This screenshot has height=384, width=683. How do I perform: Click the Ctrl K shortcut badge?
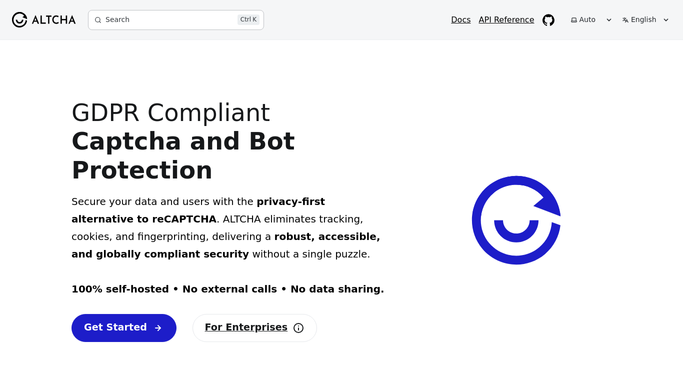tap(248, 20)
